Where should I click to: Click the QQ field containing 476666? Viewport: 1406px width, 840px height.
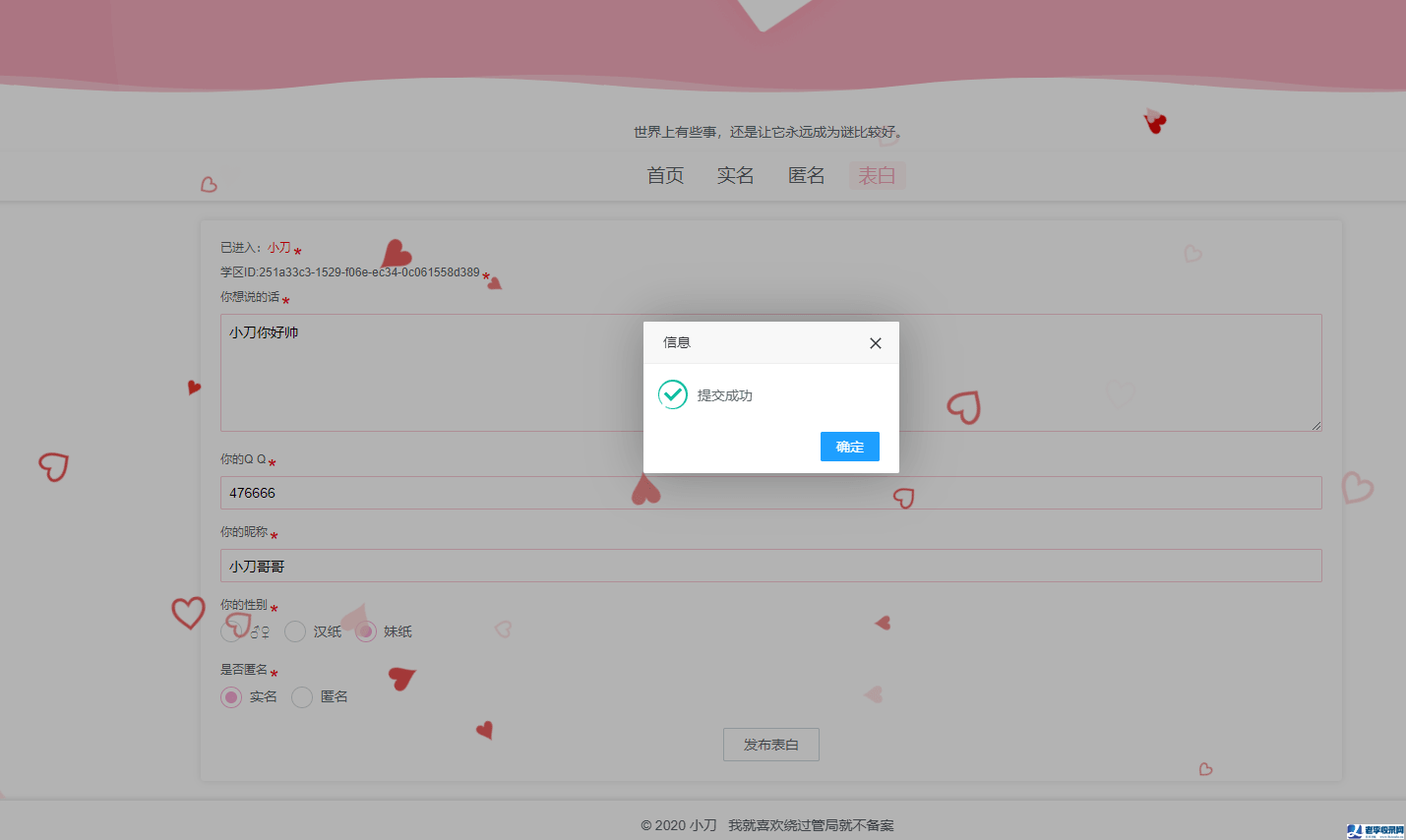(770, 493)
